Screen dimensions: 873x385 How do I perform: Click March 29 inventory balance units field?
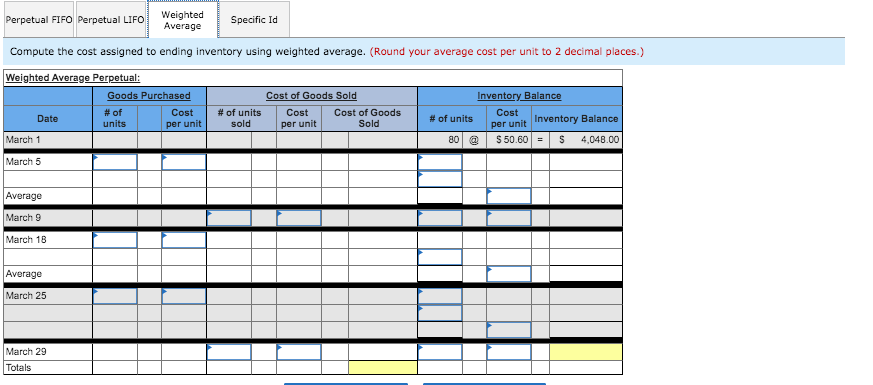(x=440, y=352)
